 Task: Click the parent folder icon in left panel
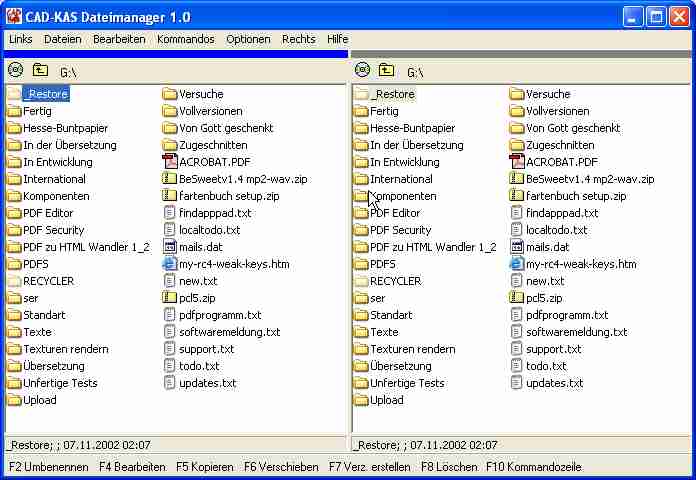click(40, 70)
